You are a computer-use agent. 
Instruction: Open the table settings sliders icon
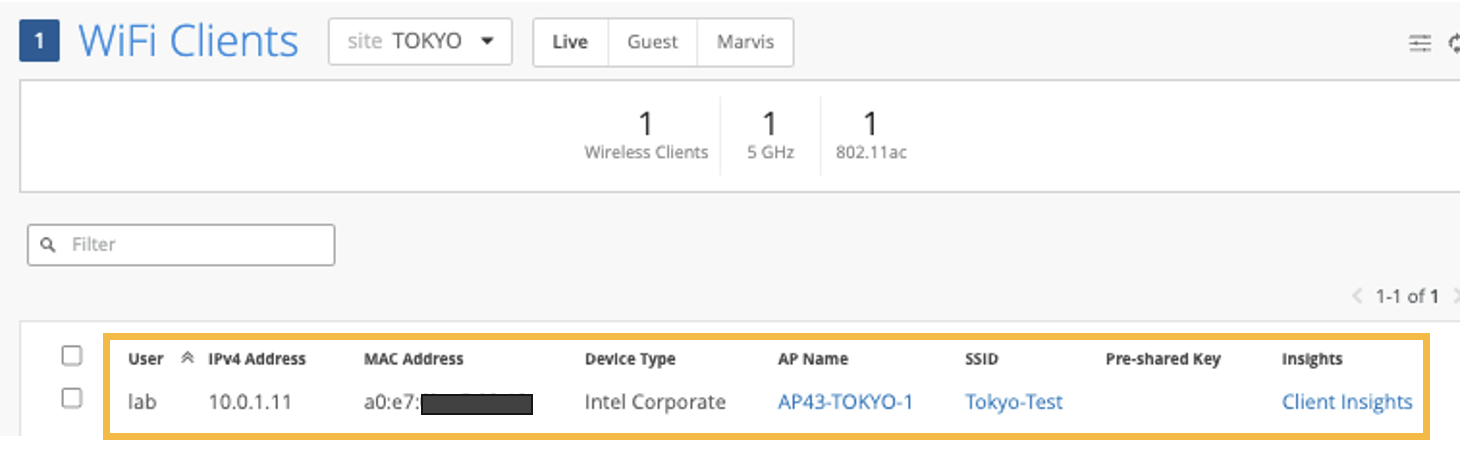click(x=1420, y=42)
